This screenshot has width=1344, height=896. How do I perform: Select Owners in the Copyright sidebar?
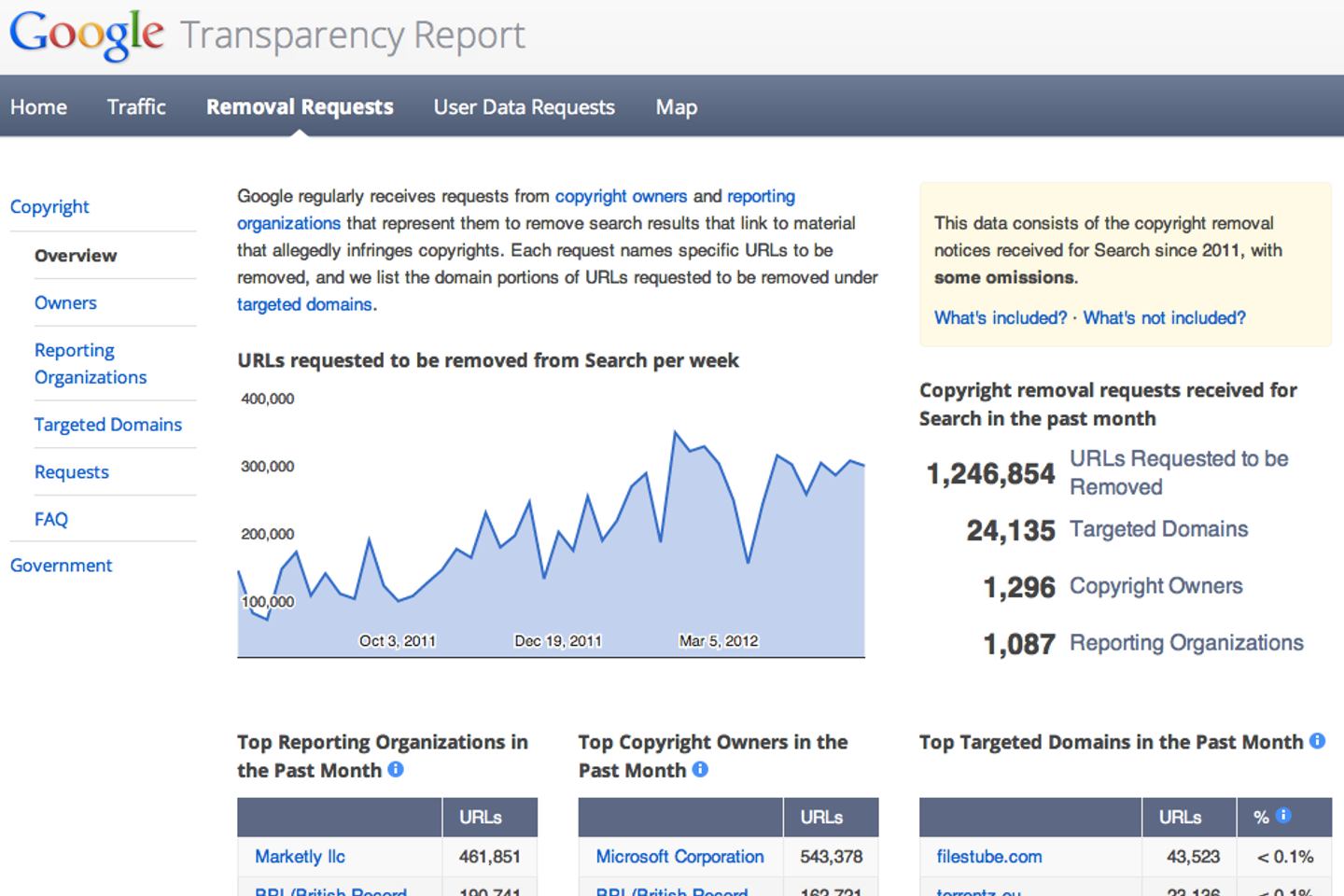coord(65,302)
